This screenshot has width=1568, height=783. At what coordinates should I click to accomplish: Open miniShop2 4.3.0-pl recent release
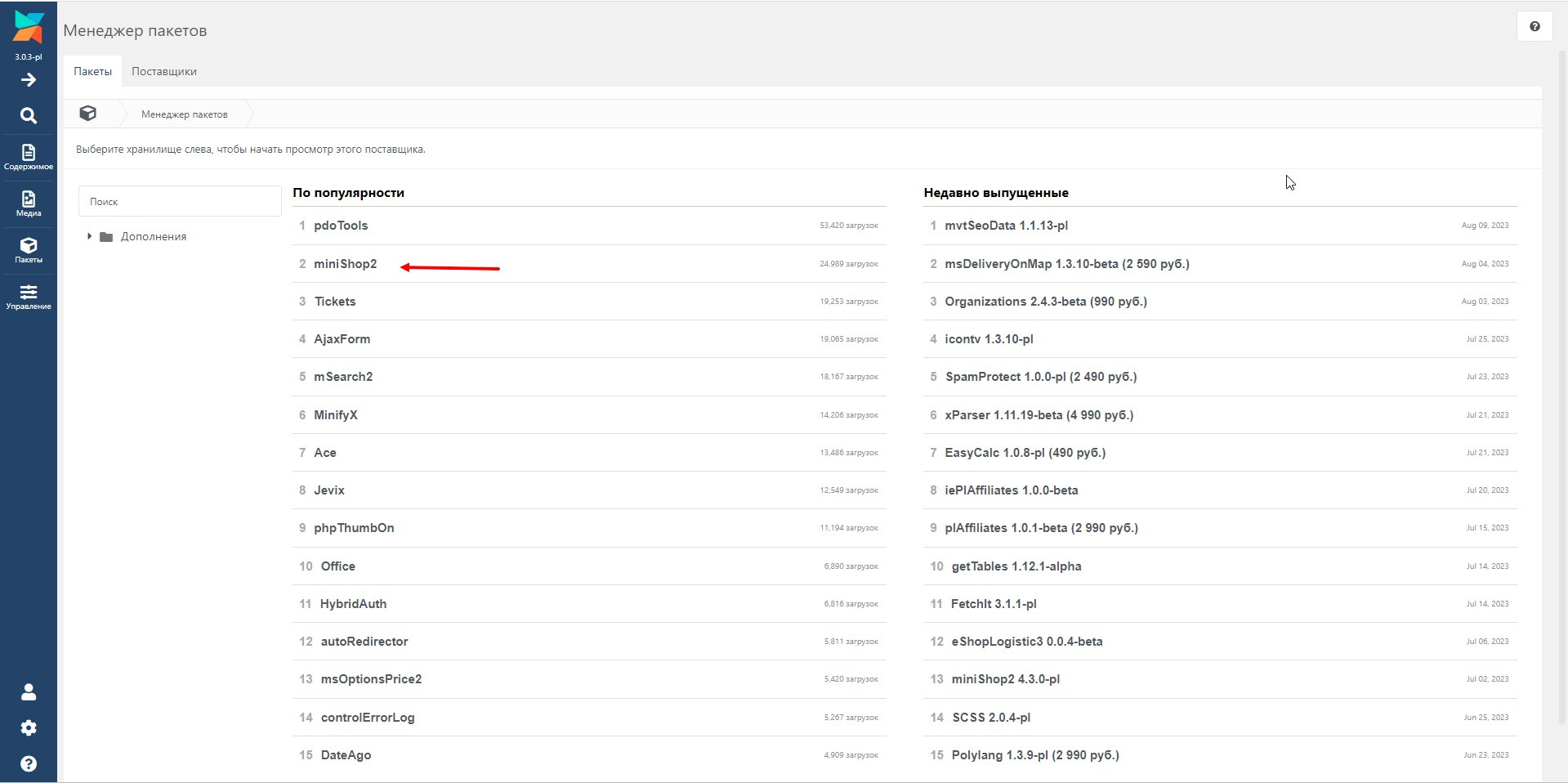click(1006, 679)
